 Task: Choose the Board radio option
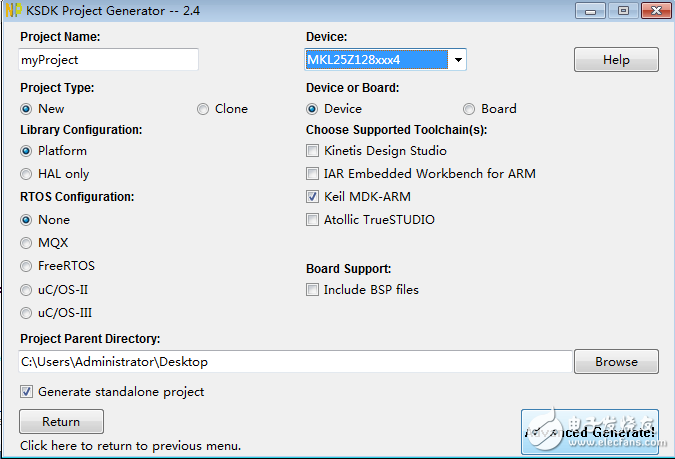coord(469,109)
